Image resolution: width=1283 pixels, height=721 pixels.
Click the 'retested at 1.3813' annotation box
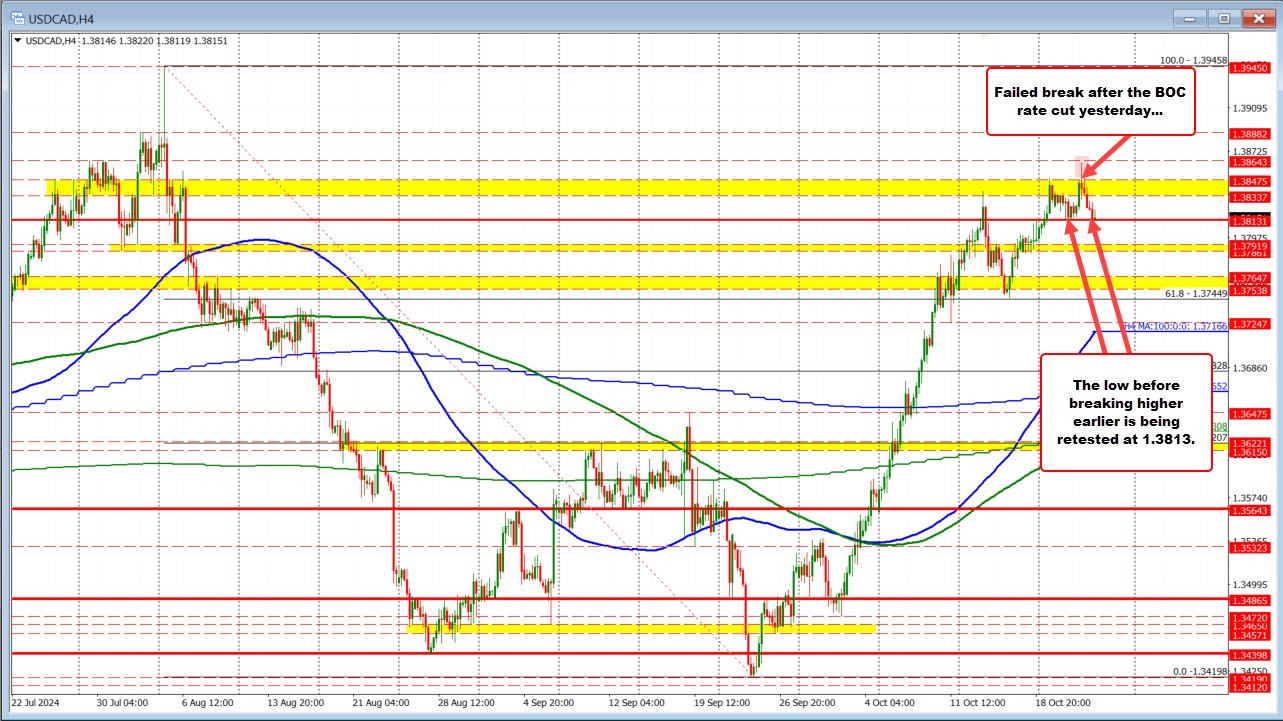[1126, 412]
